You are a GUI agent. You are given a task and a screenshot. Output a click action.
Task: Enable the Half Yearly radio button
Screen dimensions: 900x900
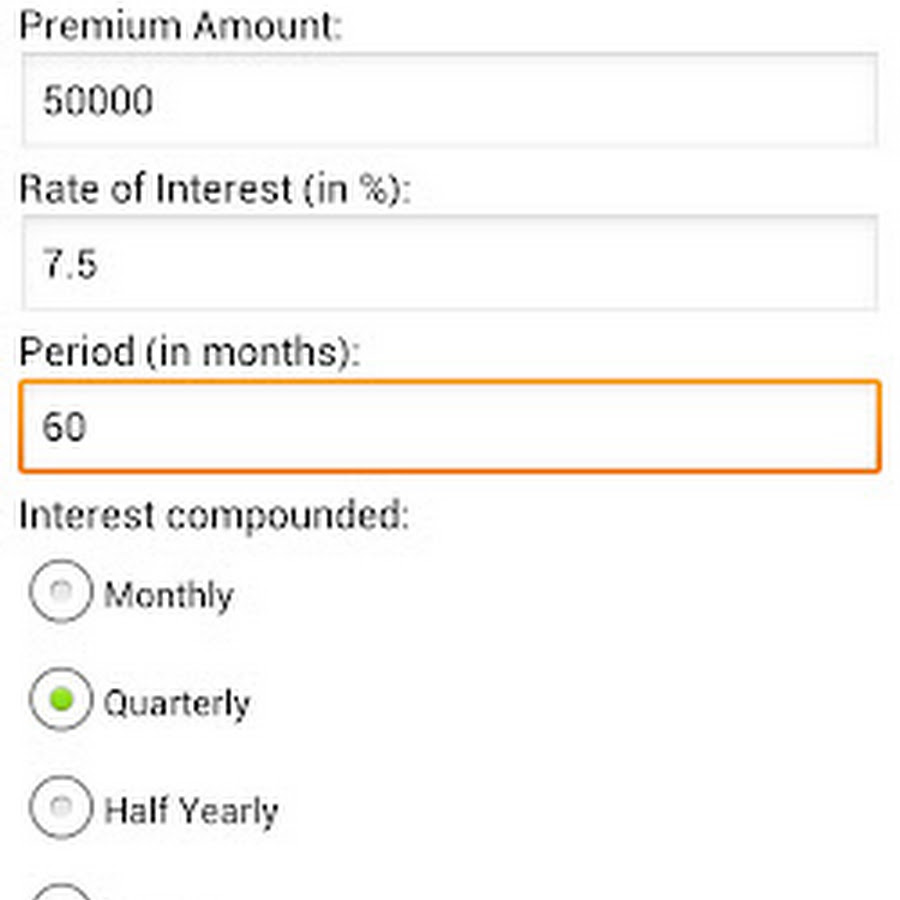(61, 807)
